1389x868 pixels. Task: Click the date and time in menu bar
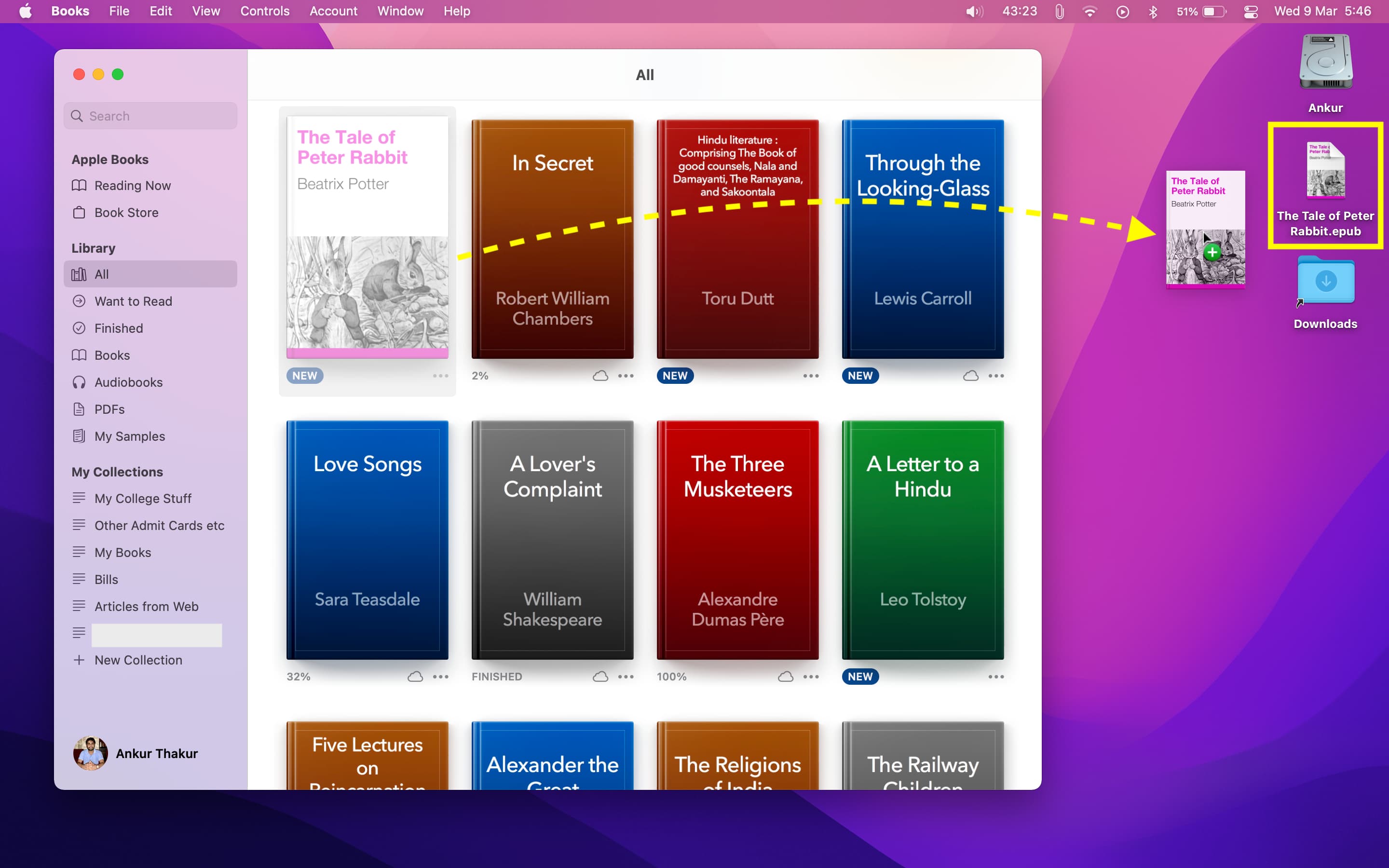tap(1322, 11)
